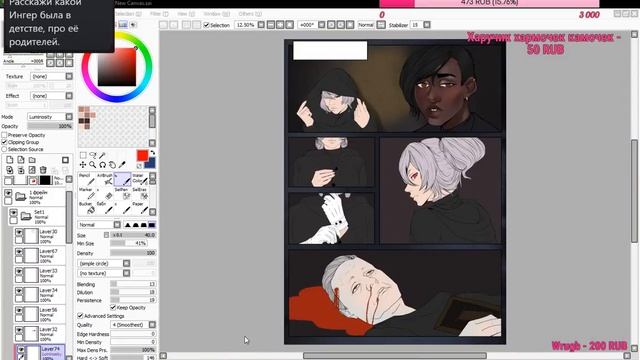Hide the Layer30 layer
Image resolution: width=640 pixels, height=360 pixels.
19,232
